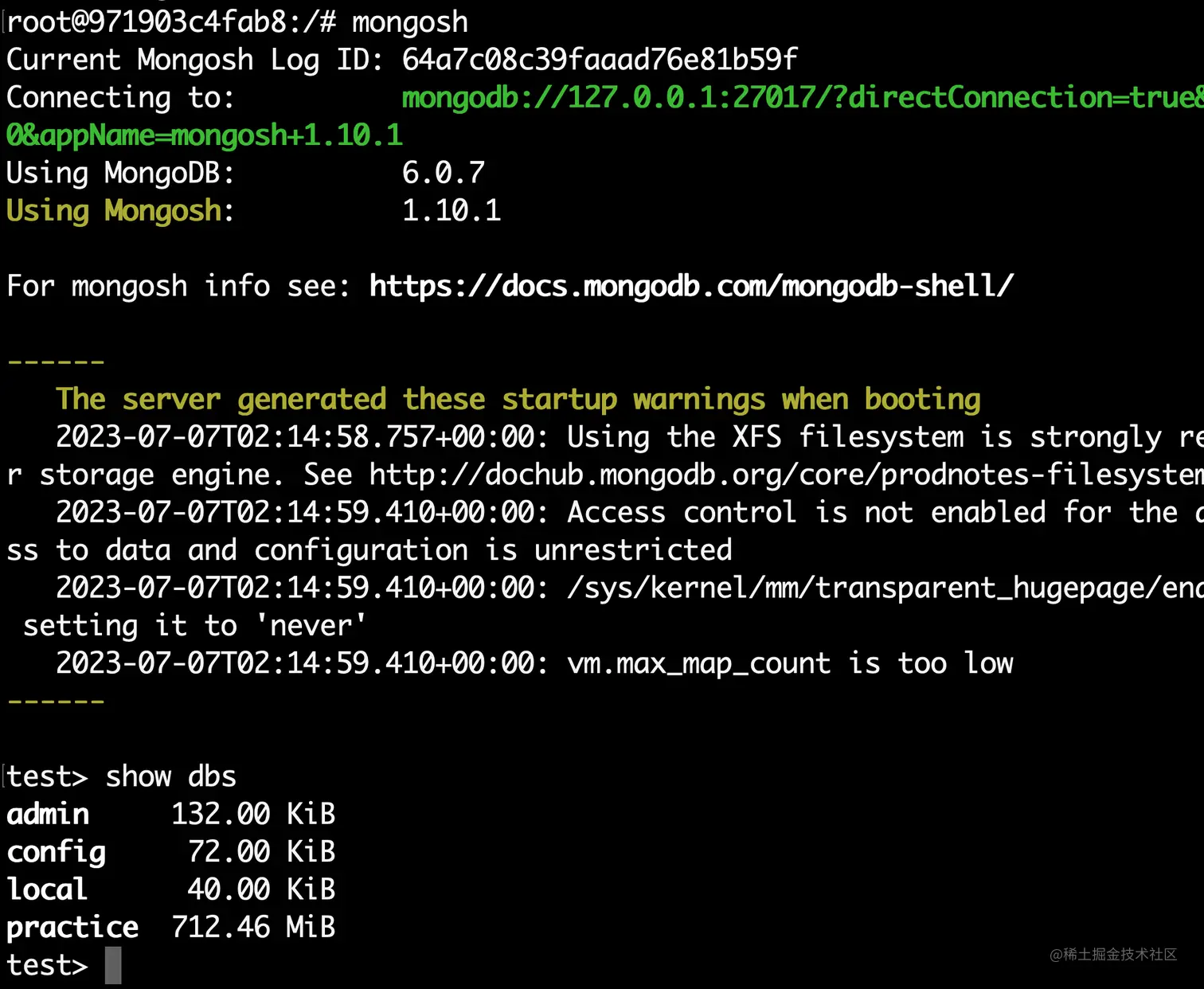Viewport: 1204px width, 989px height.
Task: Click the 'show dbs' command
Action: [x=170, y=776]
